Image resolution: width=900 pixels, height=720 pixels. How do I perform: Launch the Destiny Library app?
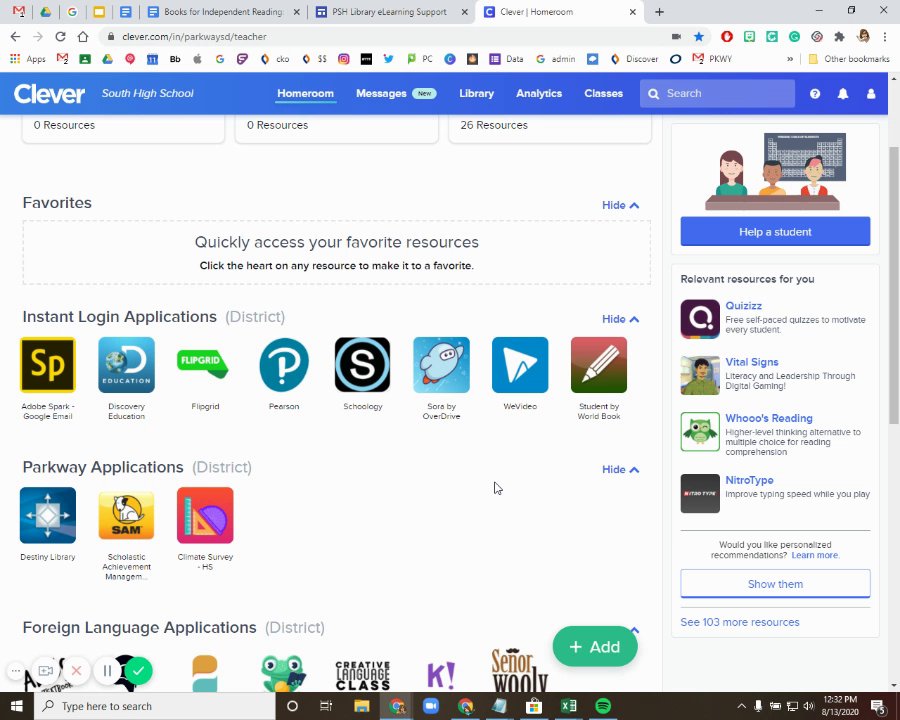[48, 515]
